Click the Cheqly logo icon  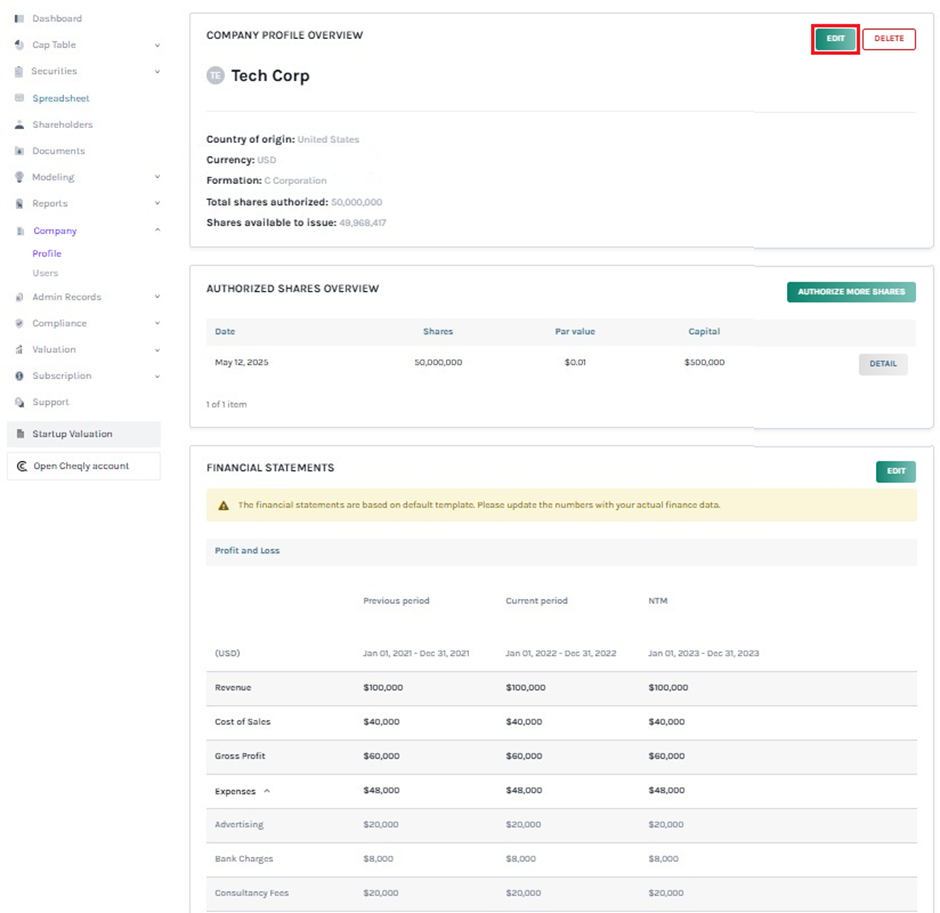[22, 466]
